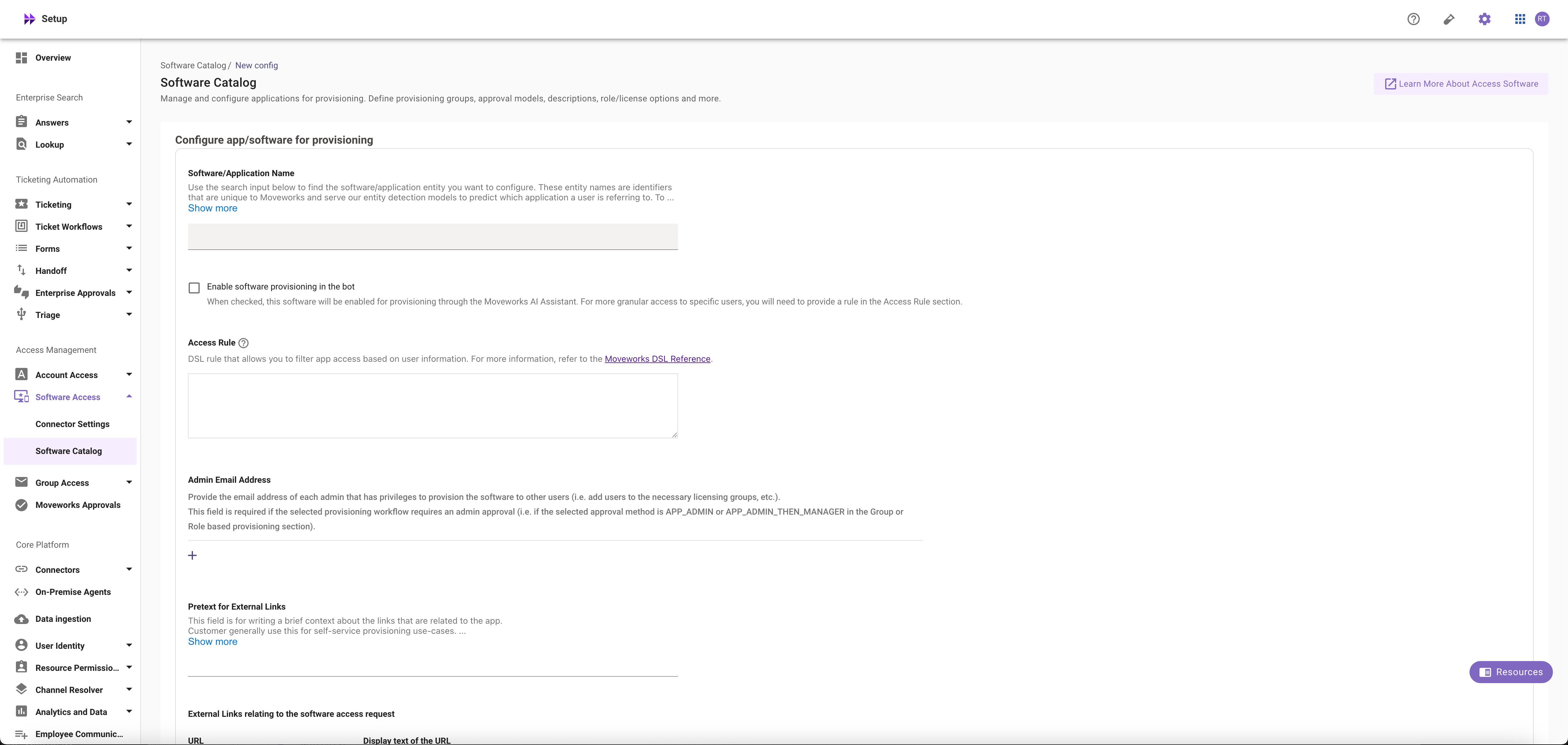This screenshot has height=745, width=1568.
Task: Click the Access Rule text area
Action: tap(433, 406)
